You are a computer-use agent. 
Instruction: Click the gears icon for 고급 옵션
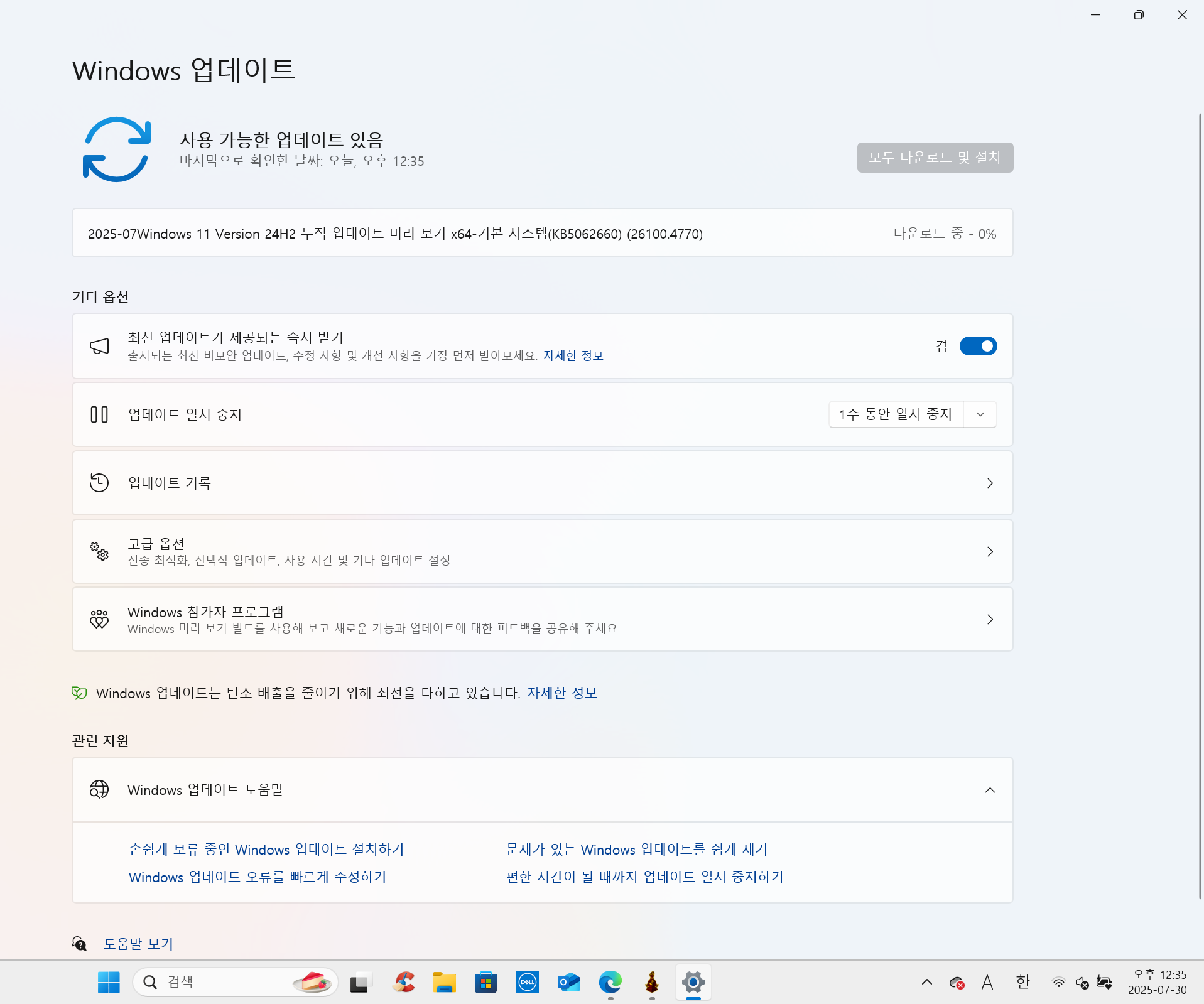pyautogui.click(x=99, y=551)
